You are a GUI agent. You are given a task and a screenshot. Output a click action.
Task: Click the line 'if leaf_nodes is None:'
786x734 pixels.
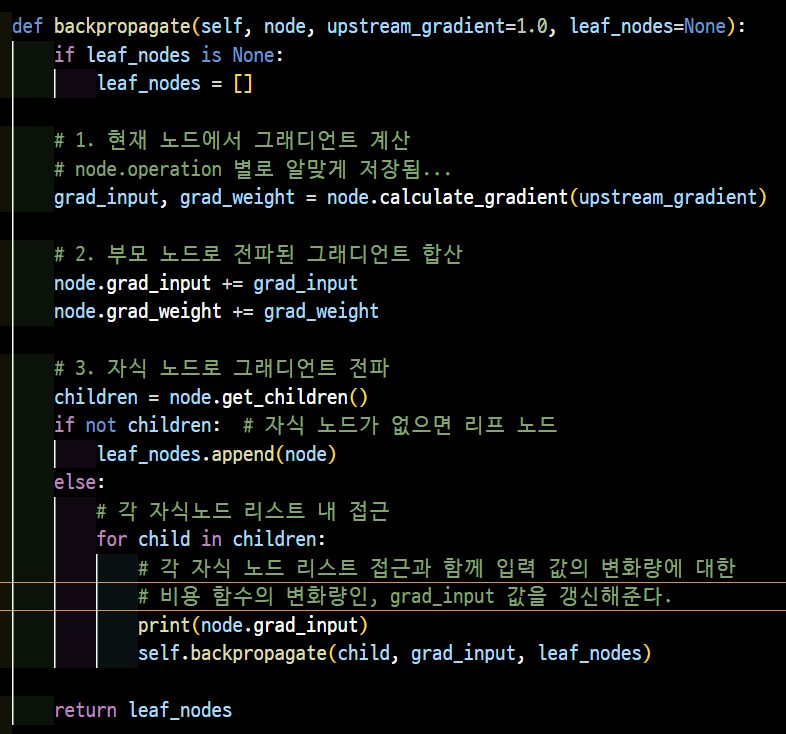pos(169,55)
